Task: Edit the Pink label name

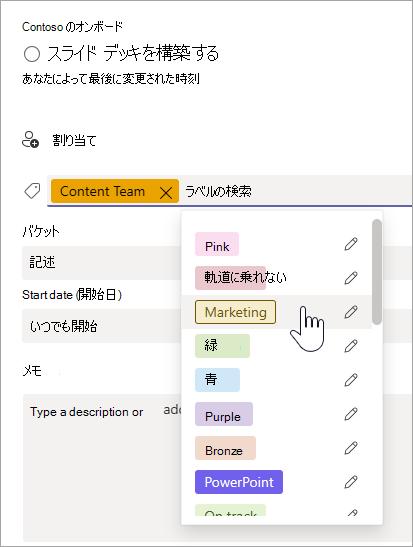Action: pyautogui.click(x=351, y=244)
